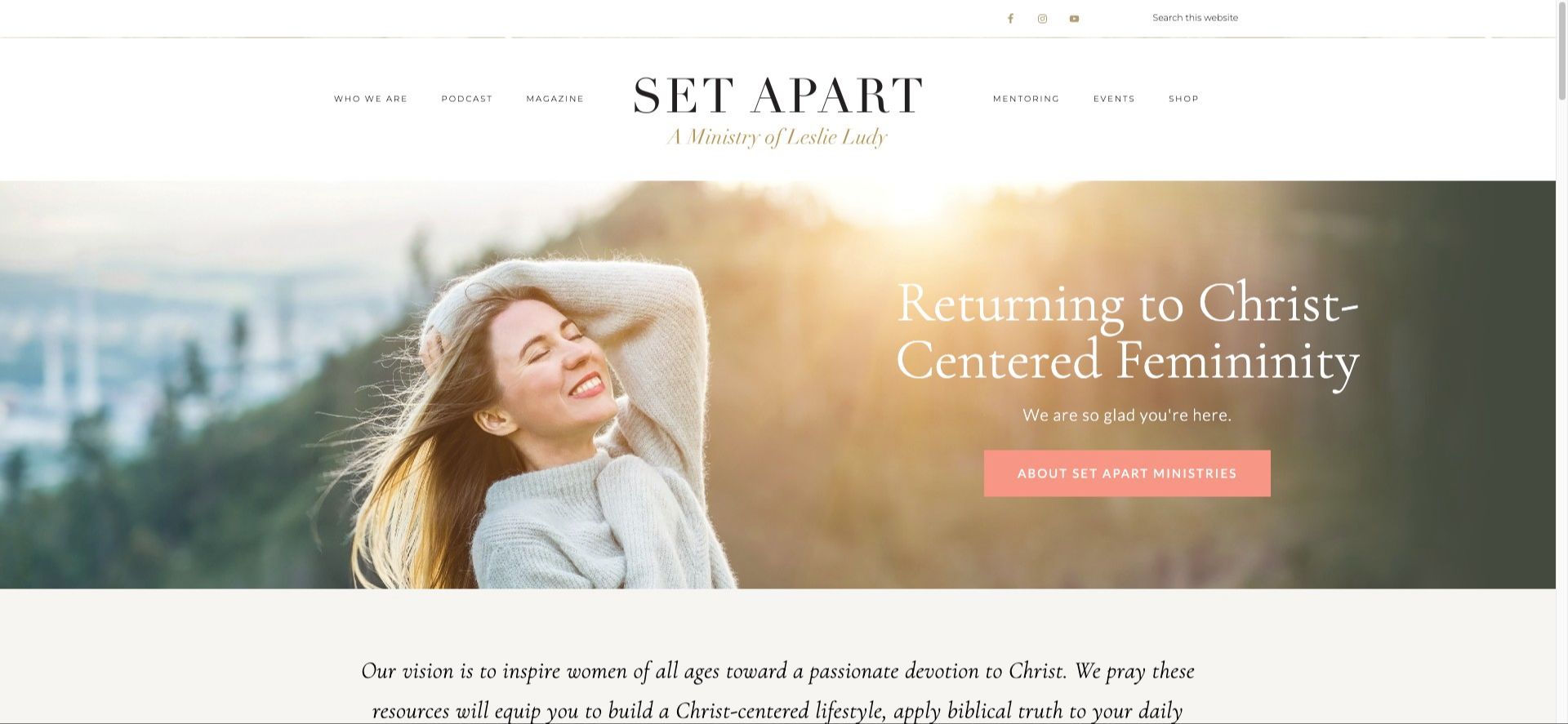The height and width of the screenshot is (724, 1568).
Task: Open the Magazine menu item
Action: 555,99
